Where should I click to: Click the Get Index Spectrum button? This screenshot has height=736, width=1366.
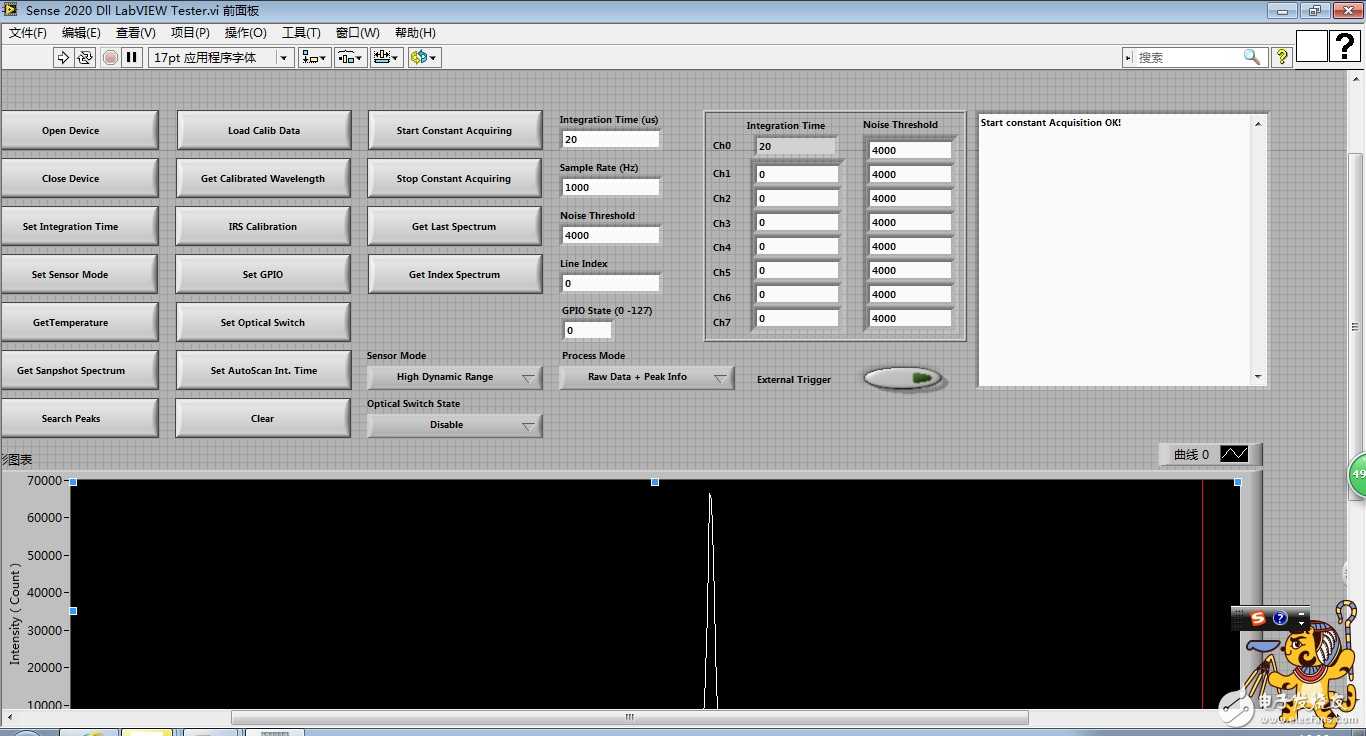pos(454,274)
